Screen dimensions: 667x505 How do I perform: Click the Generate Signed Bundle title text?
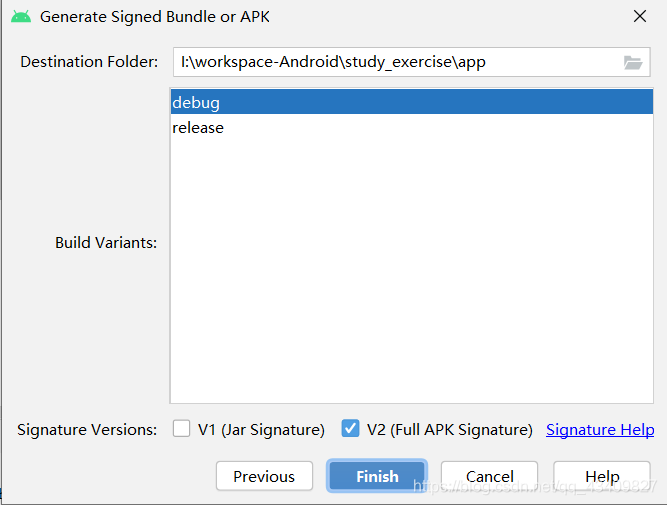click(x=155, y=17)
